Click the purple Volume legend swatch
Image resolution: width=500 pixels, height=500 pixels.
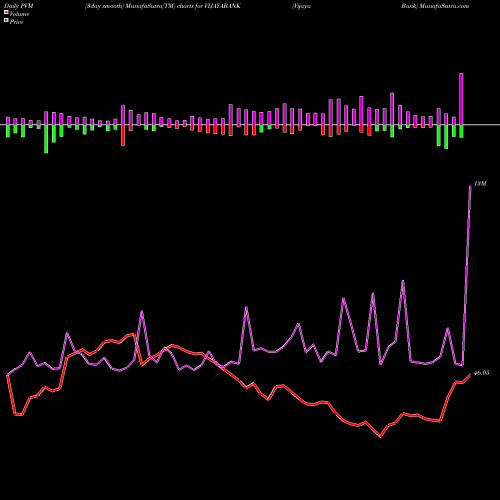pos(6,12)
